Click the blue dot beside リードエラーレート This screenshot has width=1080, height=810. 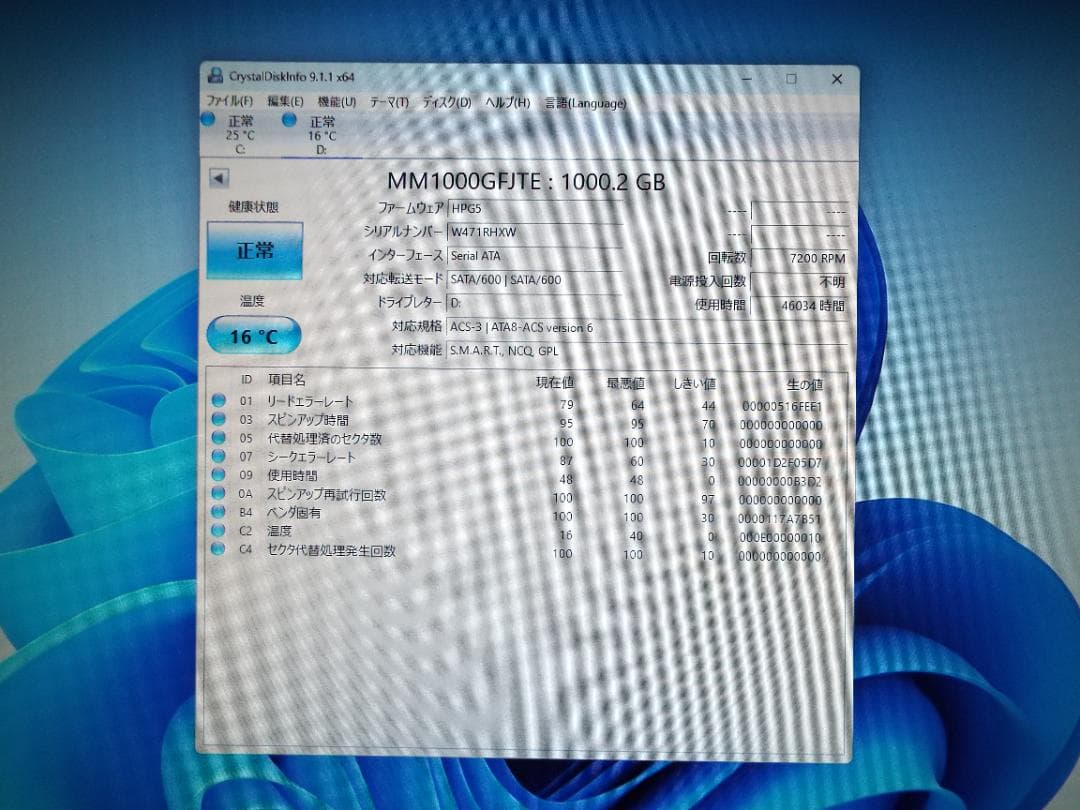(x=219, y=401)
